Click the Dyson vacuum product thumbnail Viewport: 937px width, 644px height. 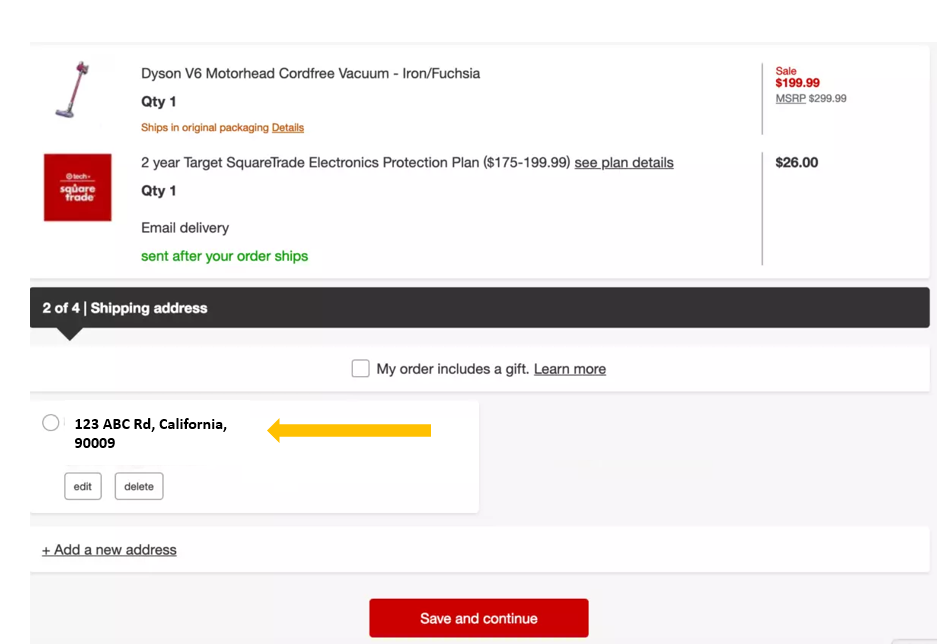click(73, 90)
